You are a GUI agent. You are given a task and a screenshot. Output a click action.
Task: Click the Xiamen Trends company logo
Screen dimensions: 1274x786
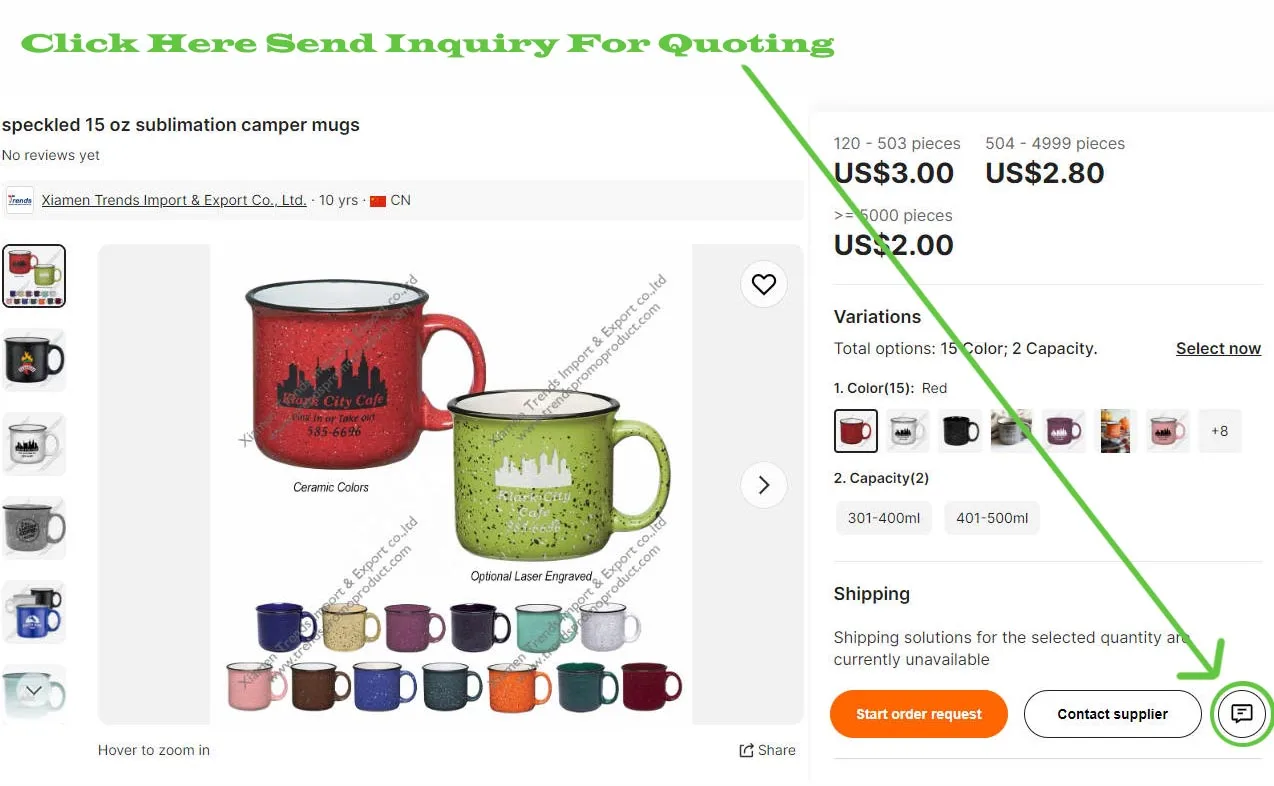click(x=19, y=200)
